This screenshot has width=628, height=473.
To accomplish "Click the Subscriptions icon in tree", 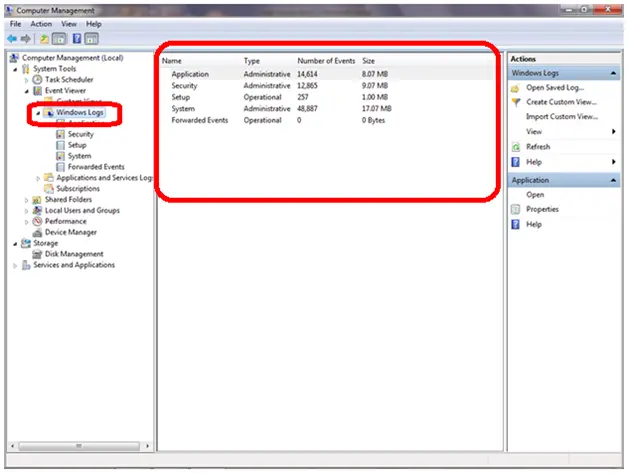I will 49,188.
